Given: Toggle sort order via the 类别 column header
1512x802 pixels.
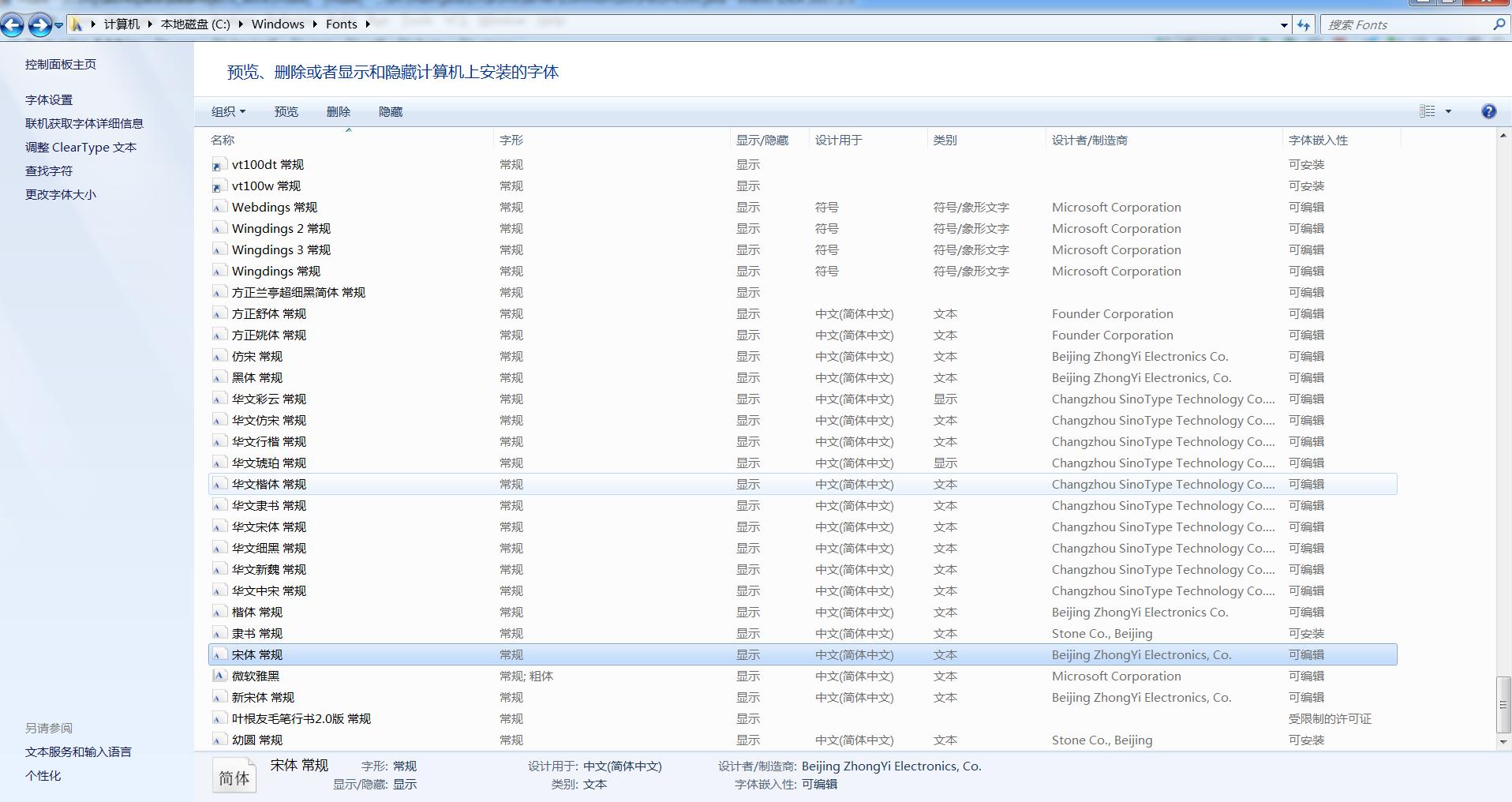Looking at the screenshot, I should tap(945, 140).
